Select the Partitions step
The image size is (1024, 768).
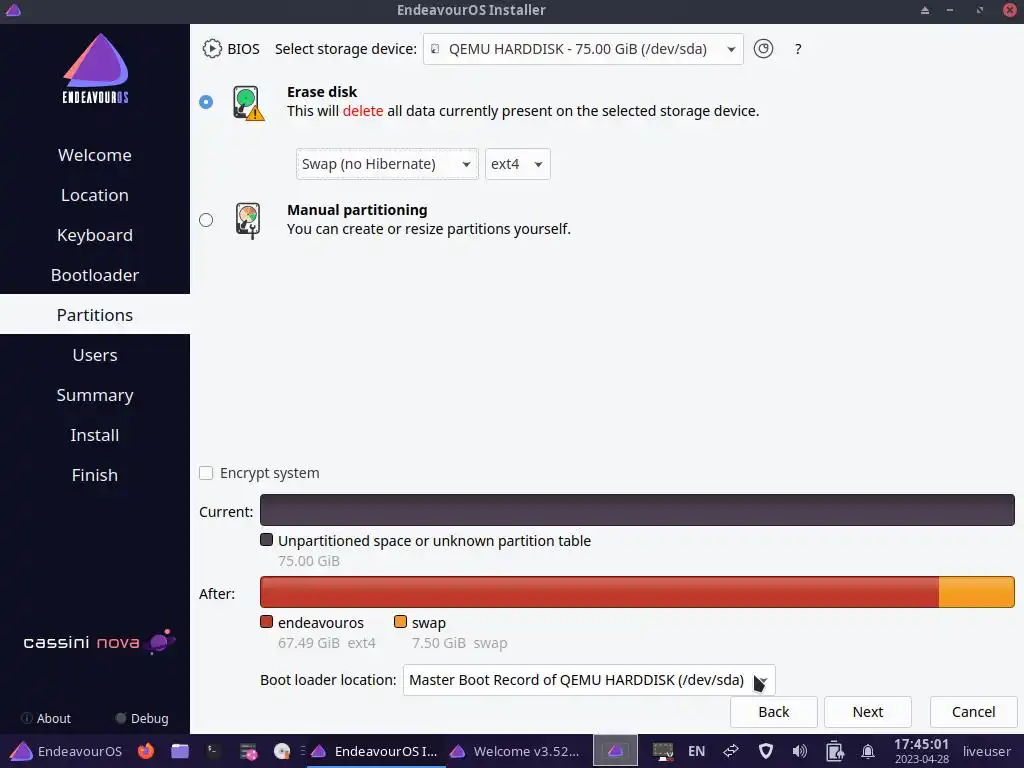[95, 315]
